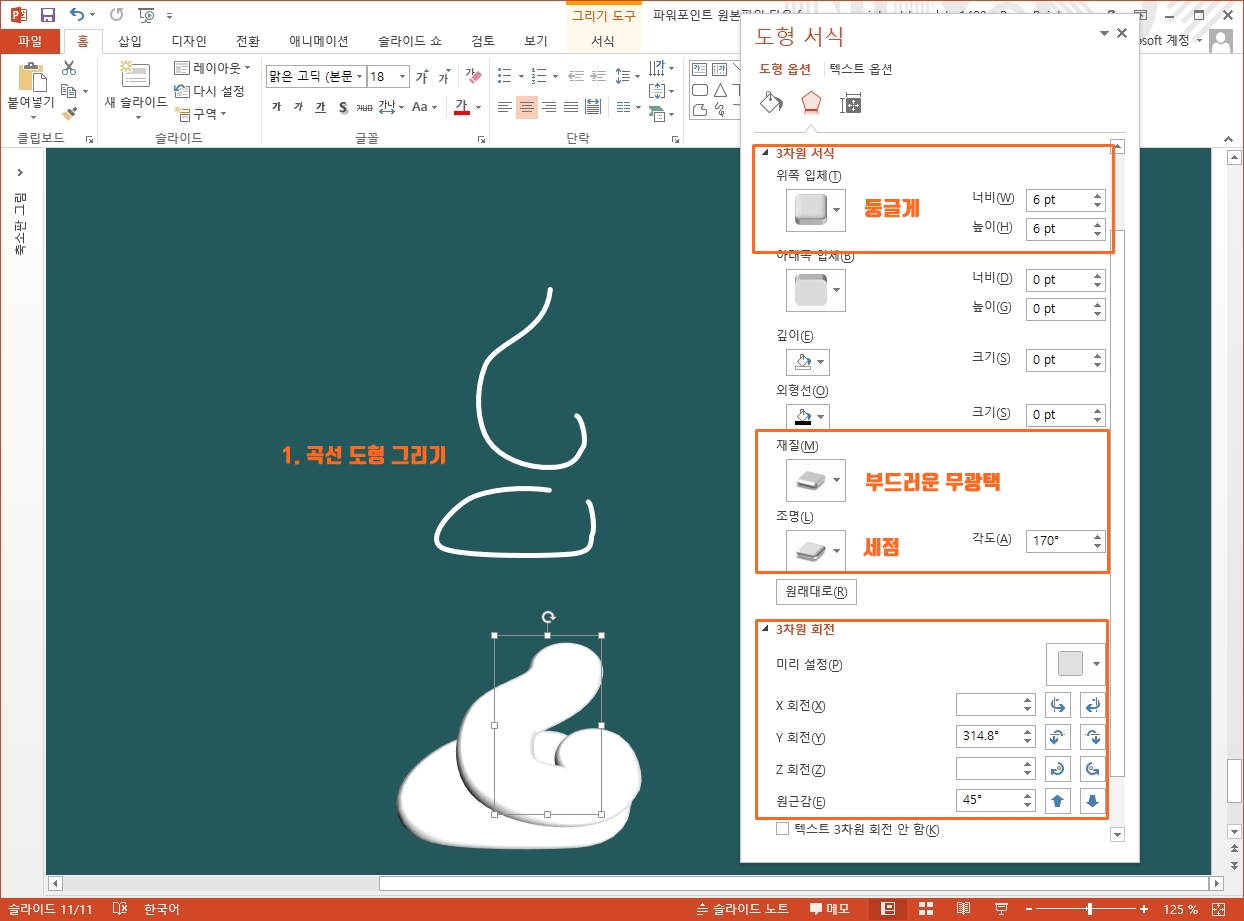Switch to 슬라이드 쇼 ribbon tab

410,41
